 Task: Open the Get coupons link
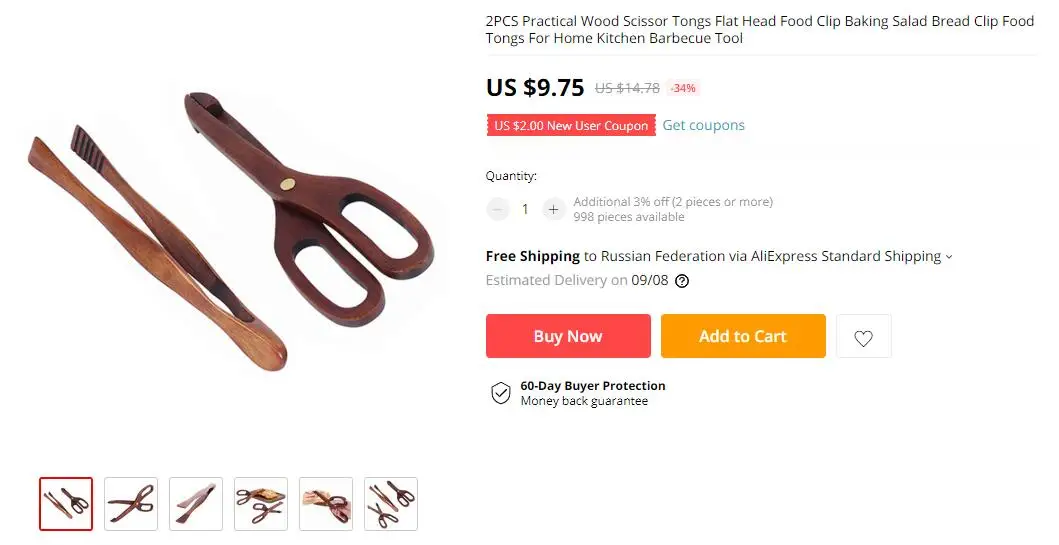point(703,125)
